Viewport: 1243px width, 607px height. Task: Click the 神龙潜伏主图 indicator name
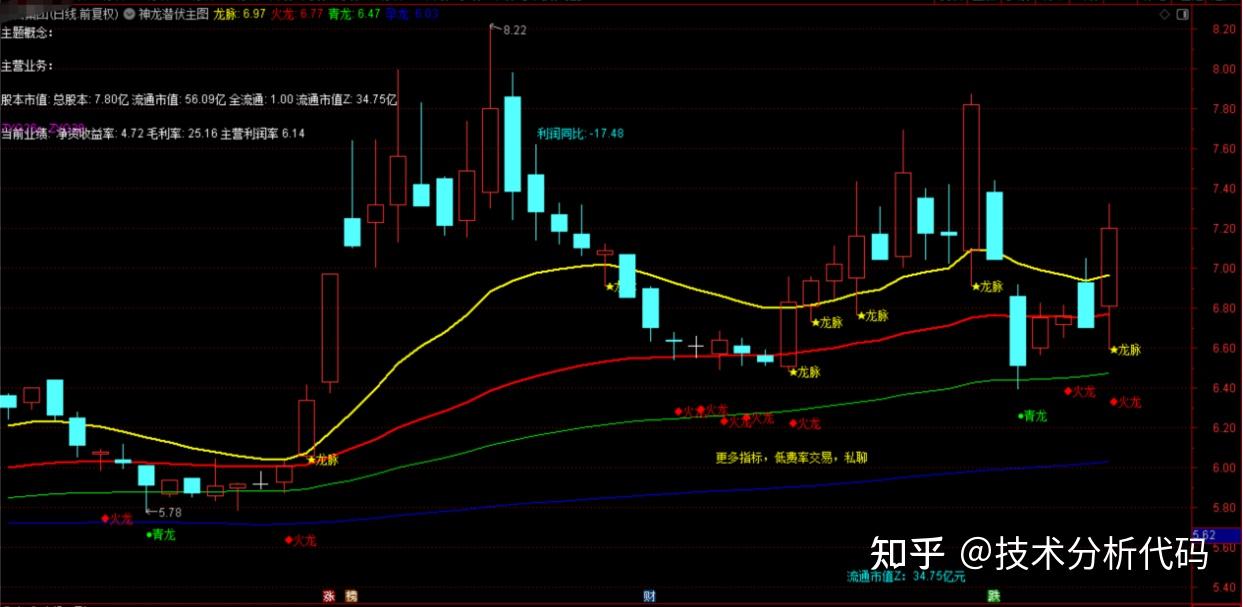[173, 15]
